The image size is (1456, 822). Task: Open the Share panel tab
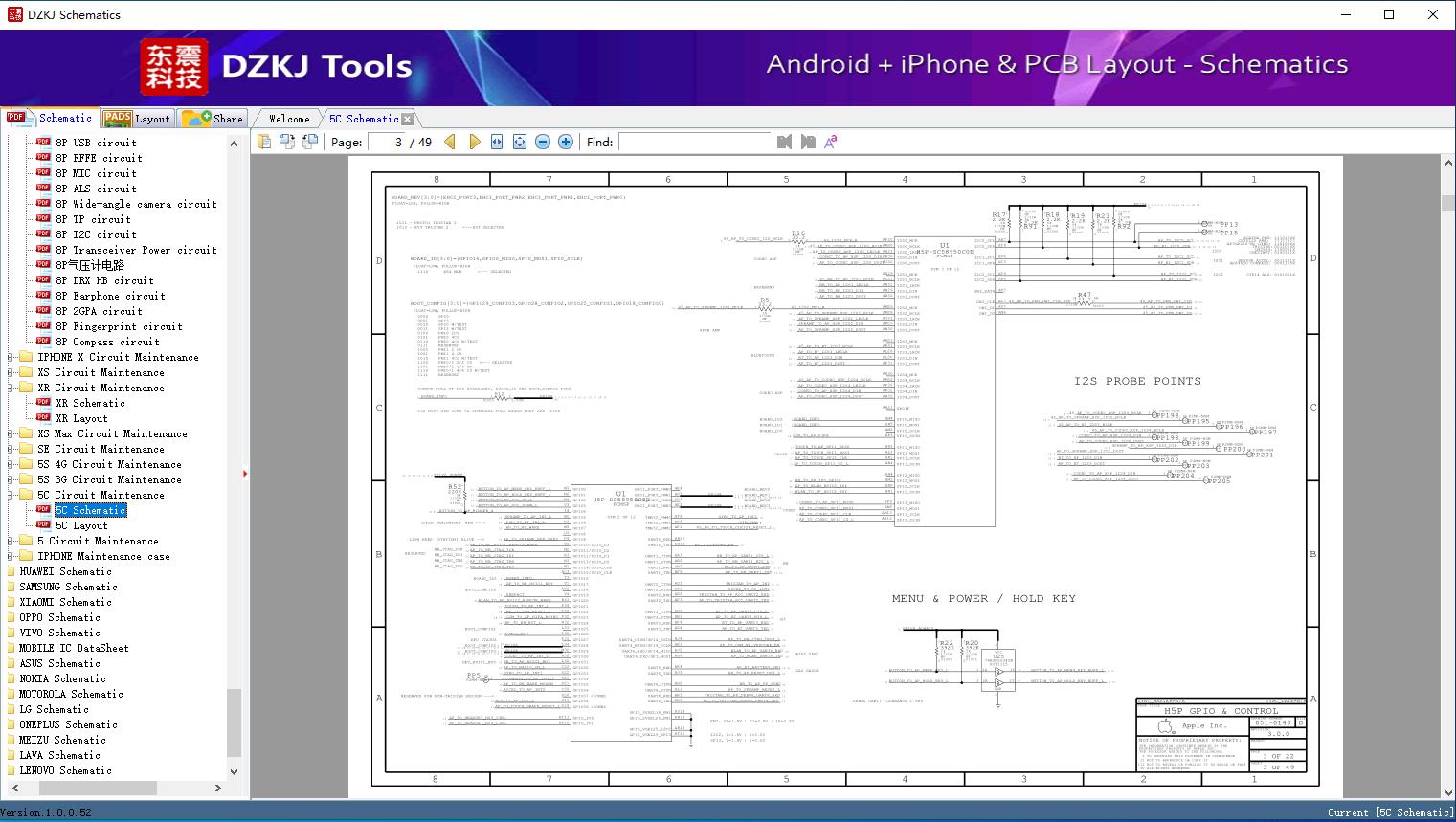click(213, 119)
